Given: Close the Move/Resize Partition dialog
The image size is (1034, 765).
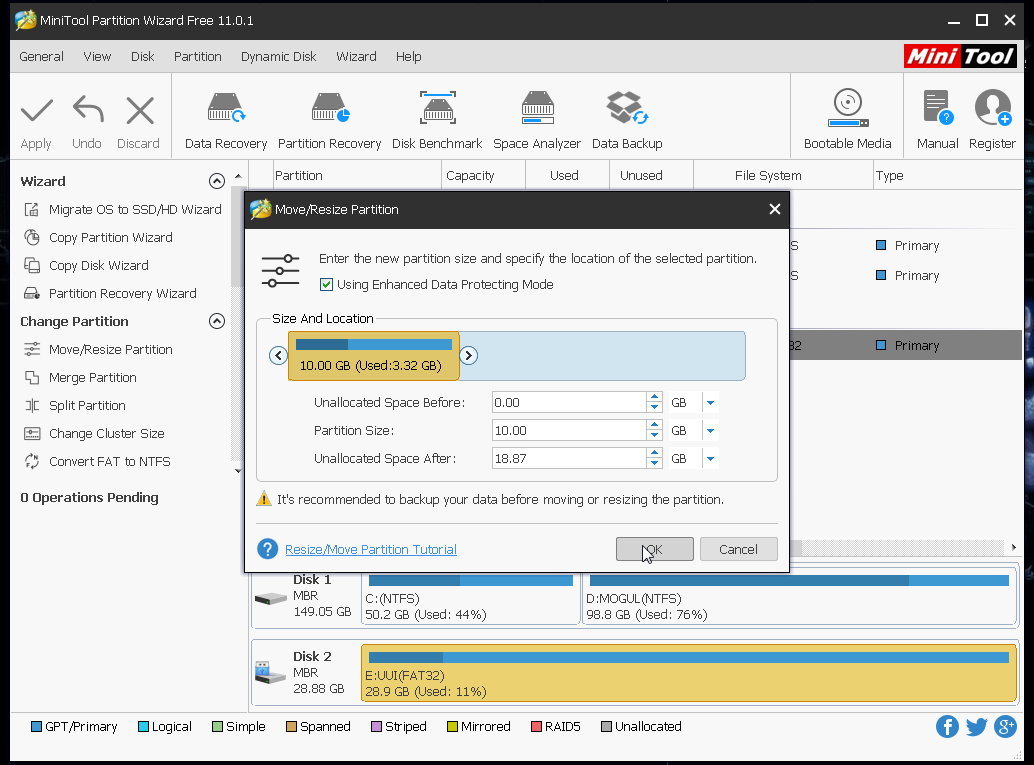Looking at the screenshot, I should [x=775, y=209].
